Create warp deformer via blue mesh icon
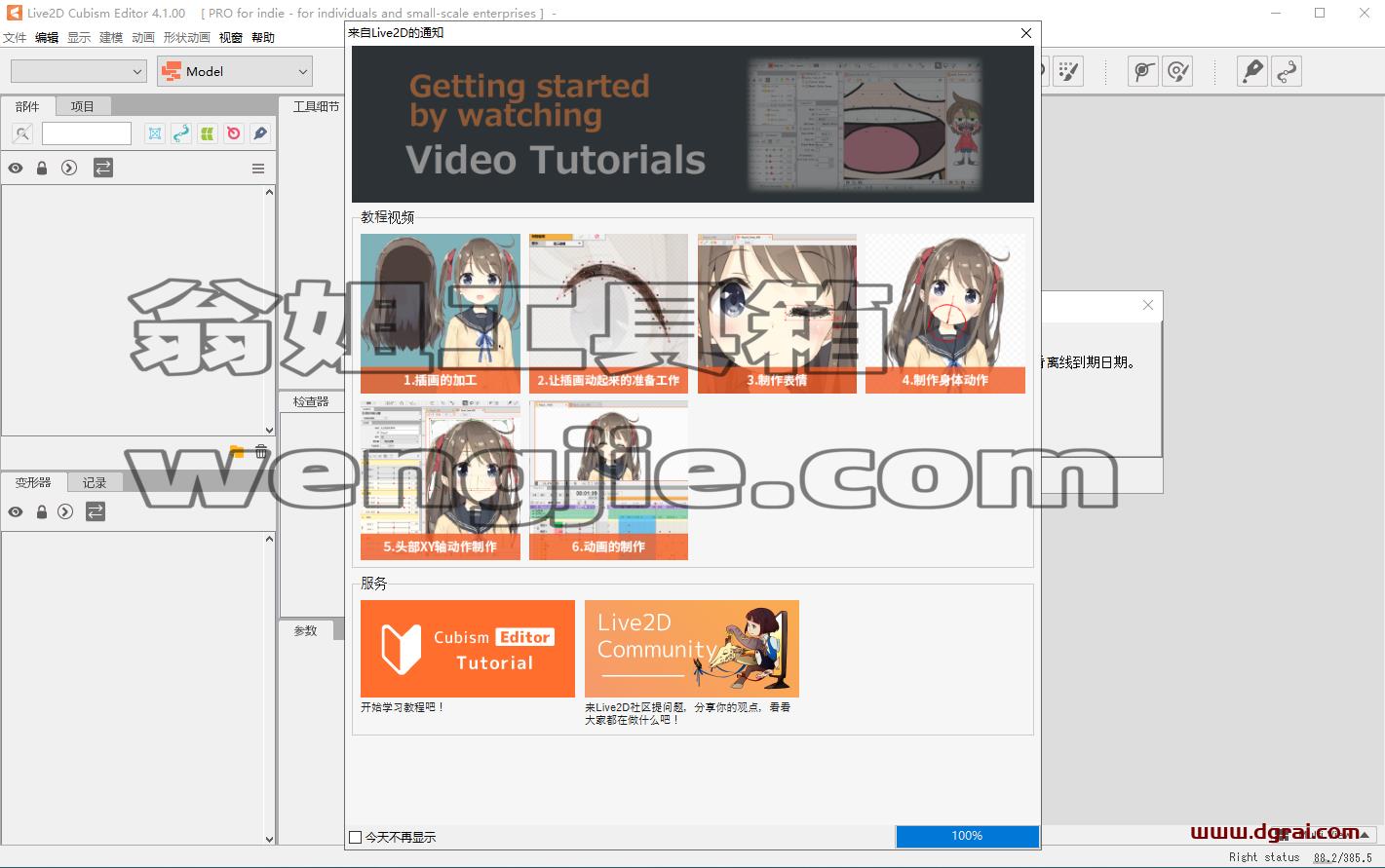Screen dimensions: 1385x868 [155, 133]
